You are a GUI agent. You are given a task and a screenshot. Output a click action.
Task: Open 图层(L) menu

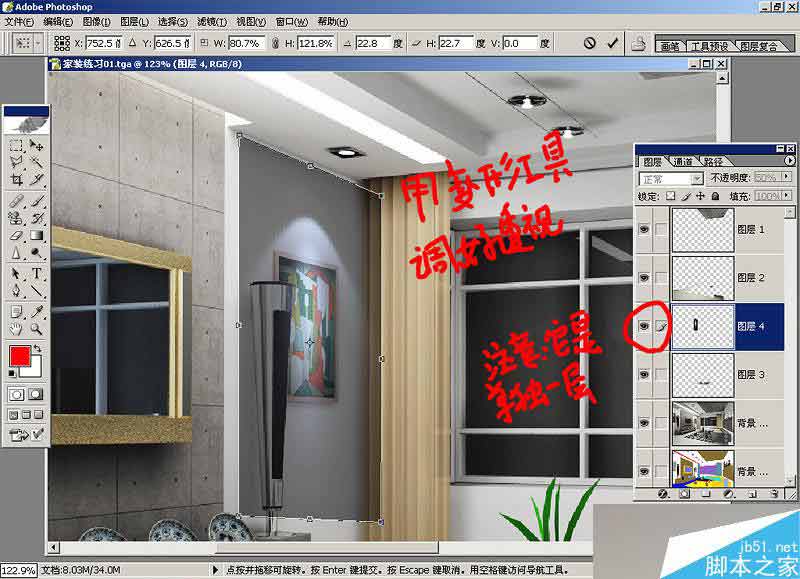pyautogui.click(x=134, y=22)
